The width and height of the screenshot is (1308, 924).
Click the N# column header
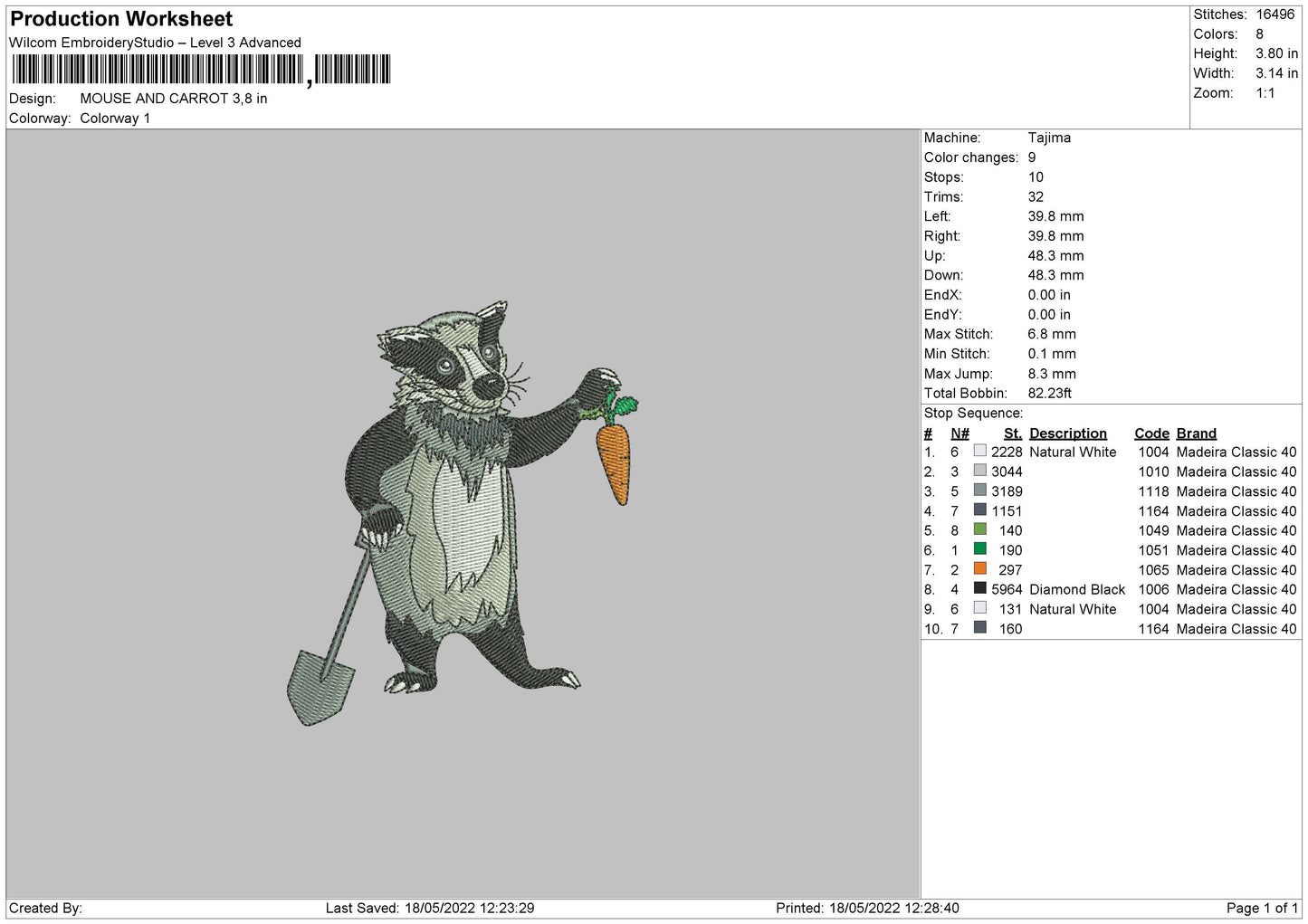coord(960,433)
